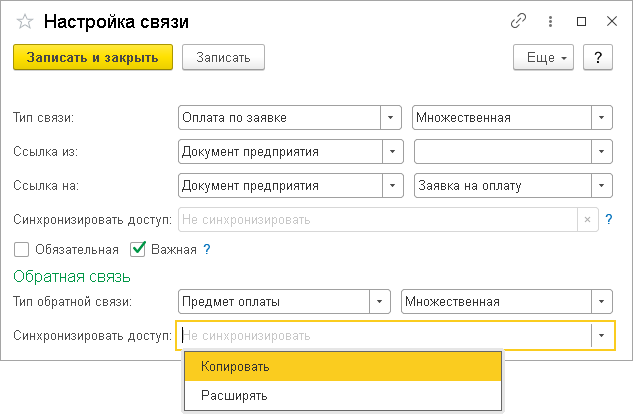
Task: Expand the Предмет оплаты dropdown
Action: tap(379, 301)
